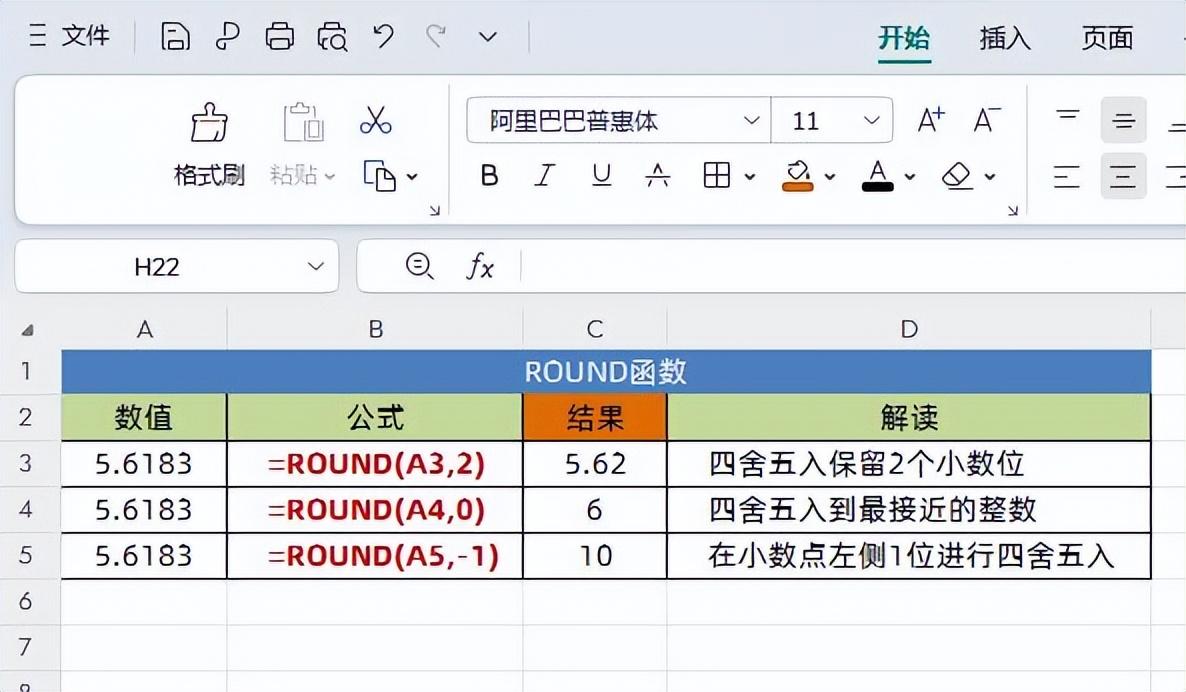Expand the quick access toolbar chevron

coord(489,36)
